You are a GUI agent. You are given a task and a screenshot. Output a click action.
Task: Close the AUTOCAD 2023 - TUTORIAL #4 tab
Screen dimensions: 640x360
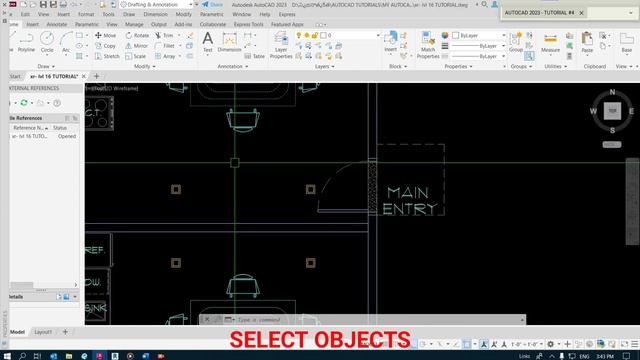tap(581, 13)
